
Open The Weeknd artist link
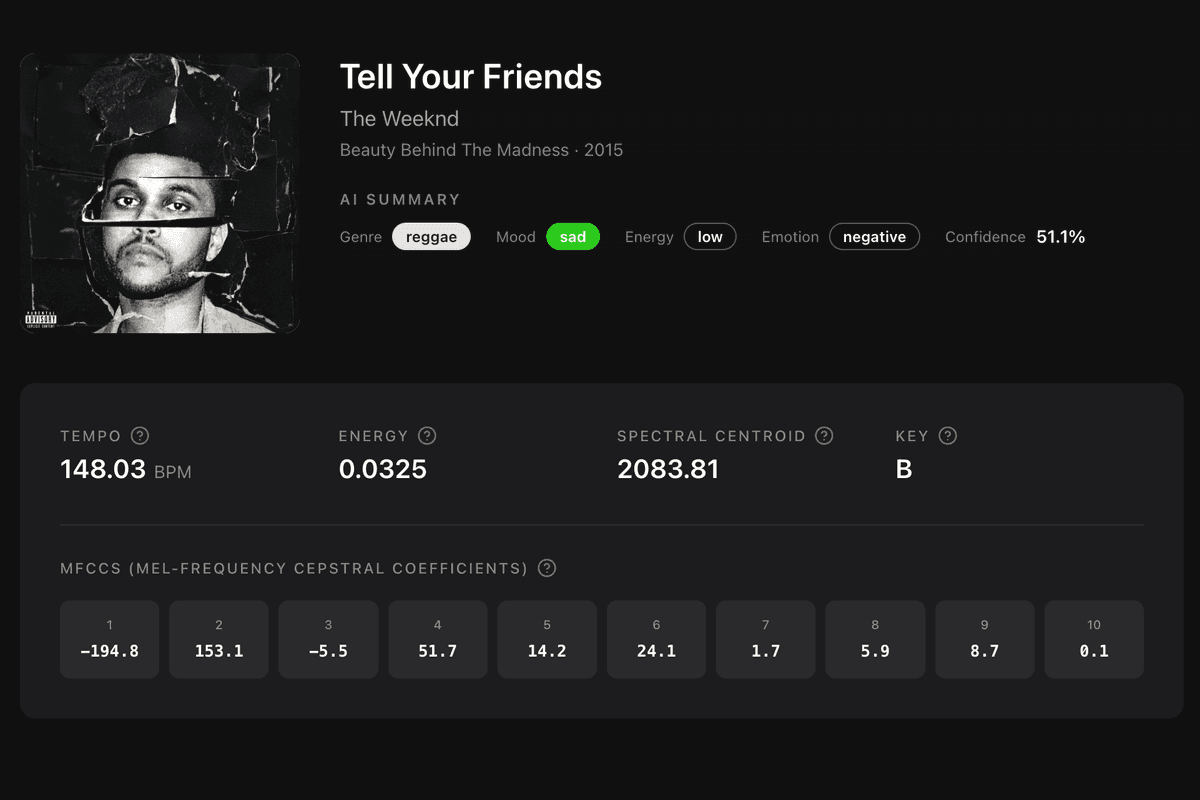[x=399, y=118]
